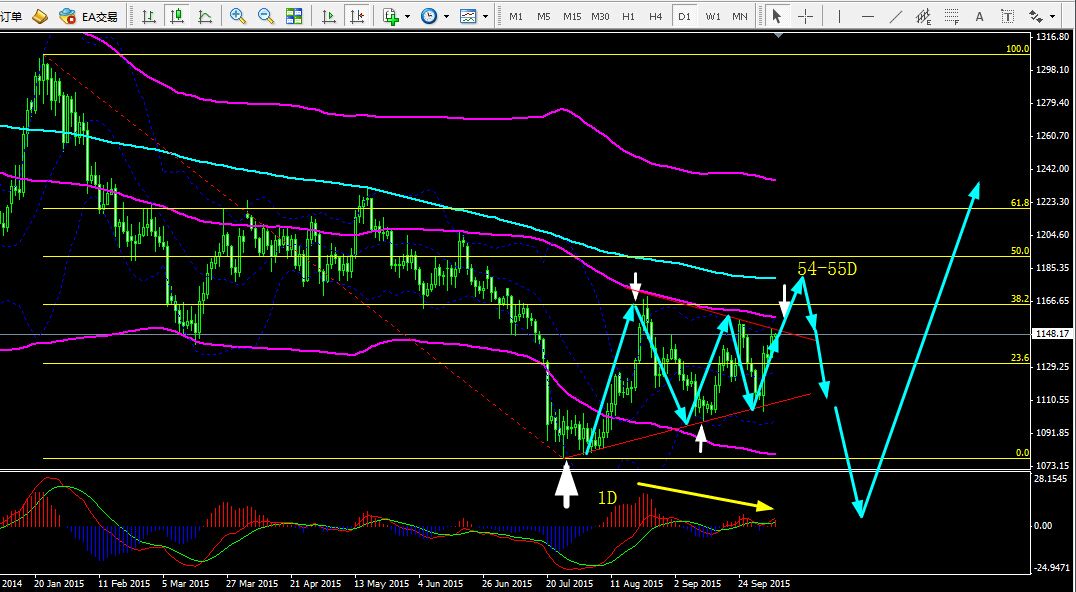Toggle chart auto scroll
Image resolution: width=1076 pixels, height=592 pixels.
point(329,16)
